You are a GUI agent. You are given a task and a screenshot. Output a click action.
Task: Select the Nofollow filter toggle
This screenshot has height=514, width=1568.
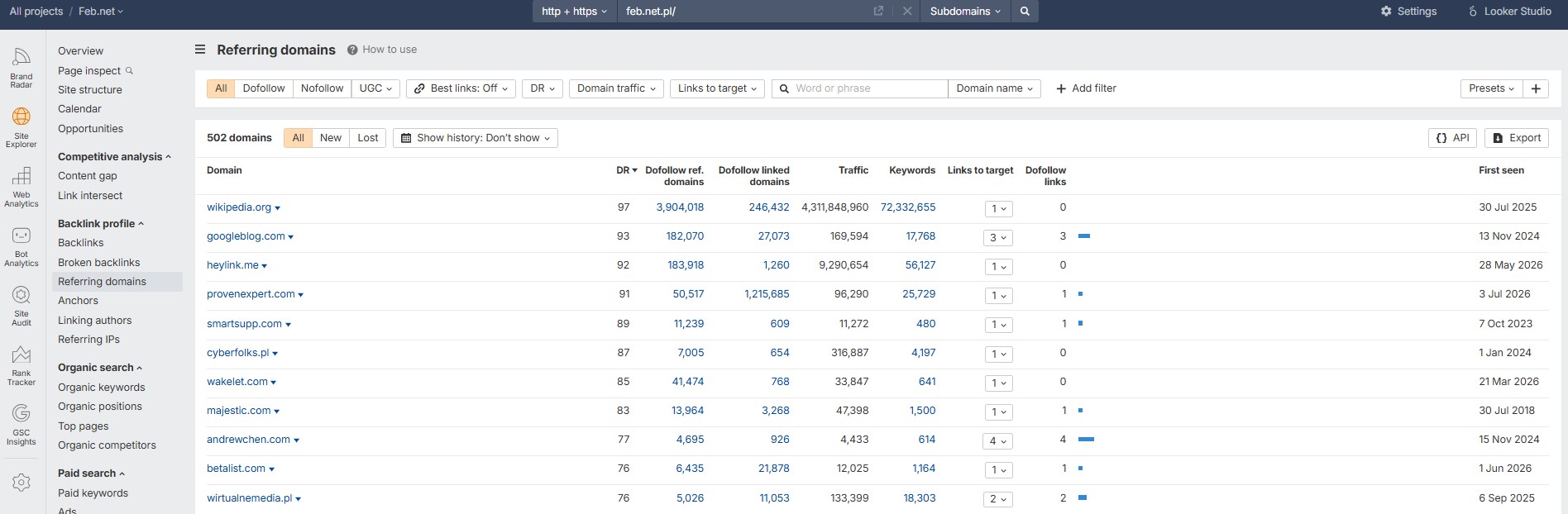coord(322,88)
